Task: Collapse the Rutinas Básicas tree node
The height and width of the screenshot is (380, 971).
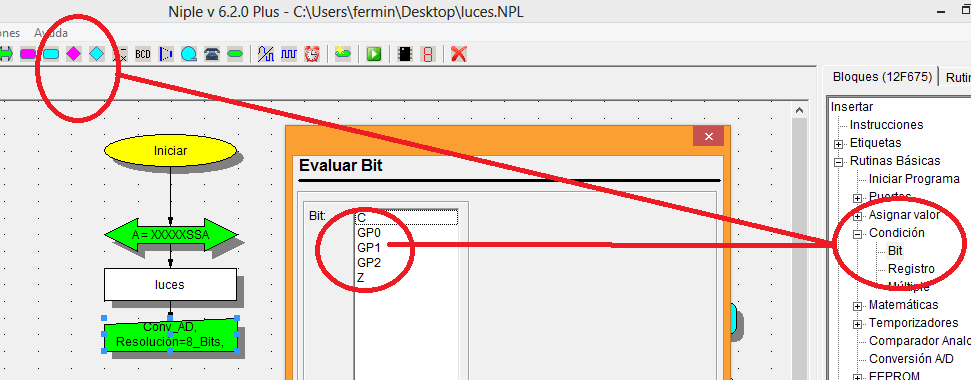Action: coord(838,162)
